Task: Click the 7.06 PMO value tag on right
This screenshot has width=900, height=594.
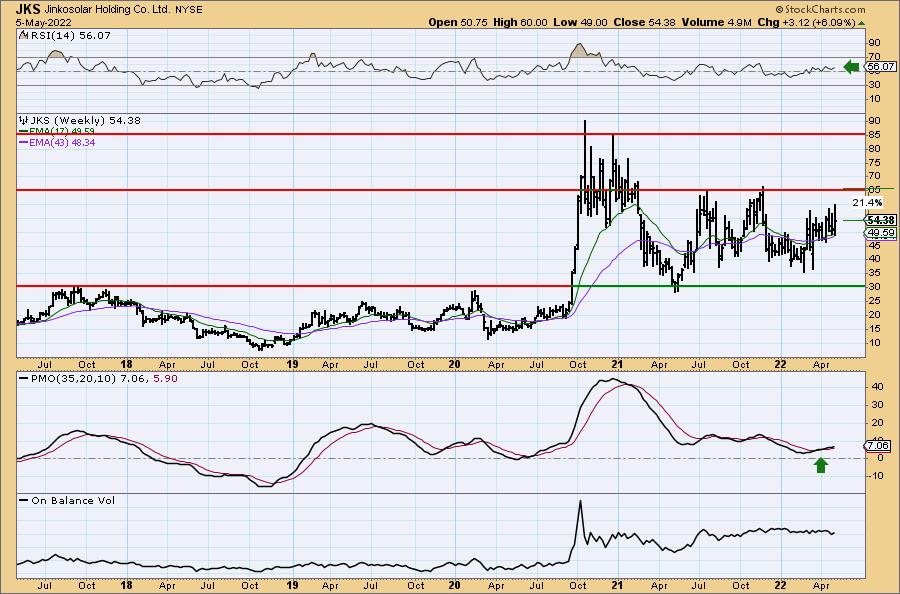Action: click(878, 445)
